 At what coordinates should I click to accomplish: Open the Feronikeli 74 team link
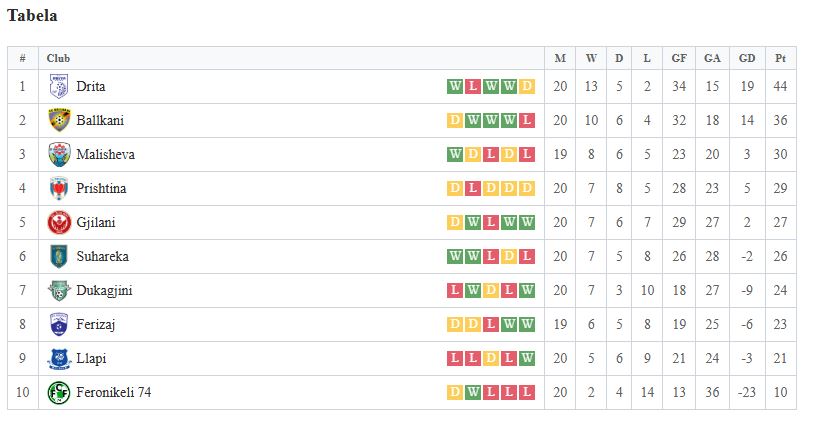pyautogui.click(x=113, y=393)
